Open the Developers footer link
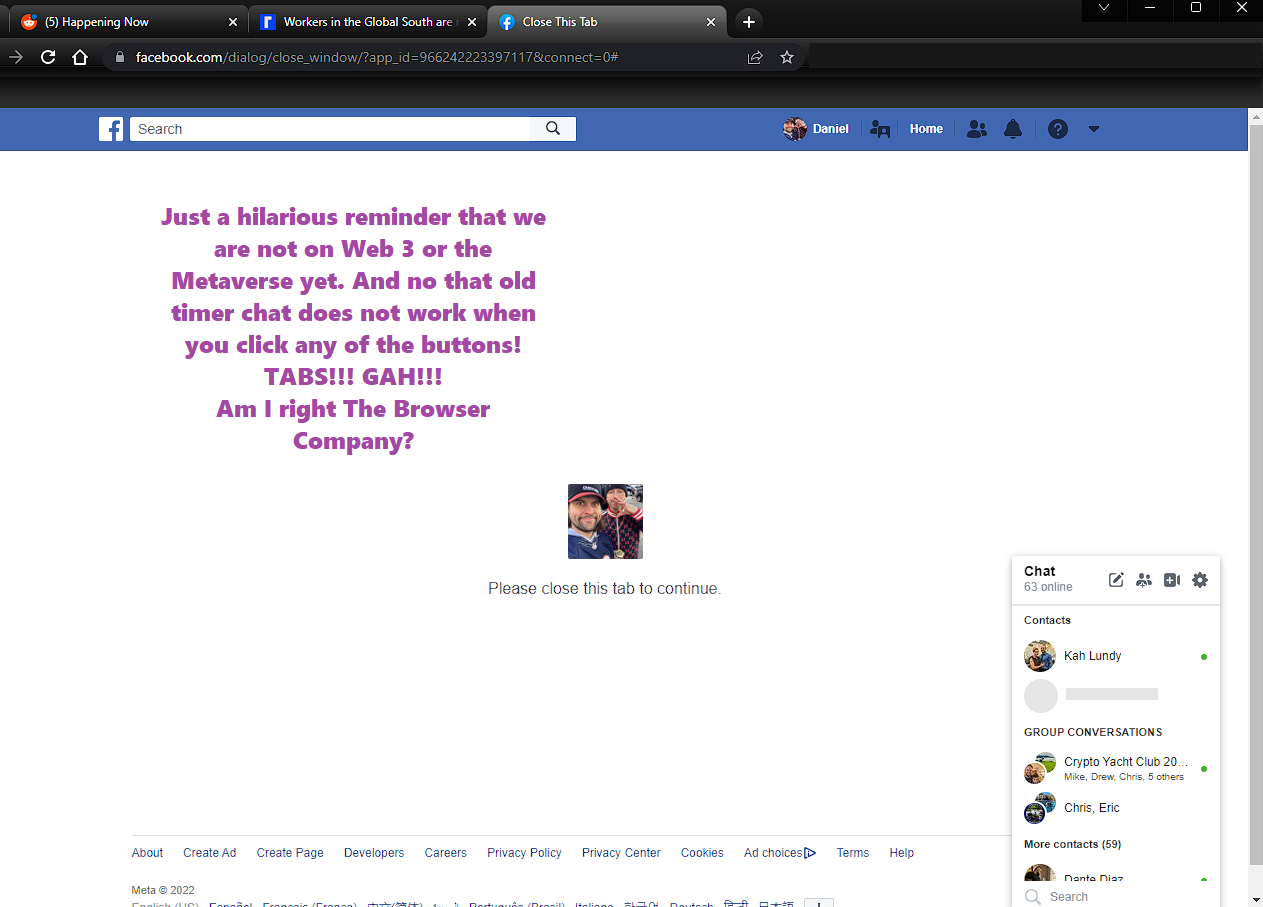Screen dimensions: 1263x907 click(374, 853)
